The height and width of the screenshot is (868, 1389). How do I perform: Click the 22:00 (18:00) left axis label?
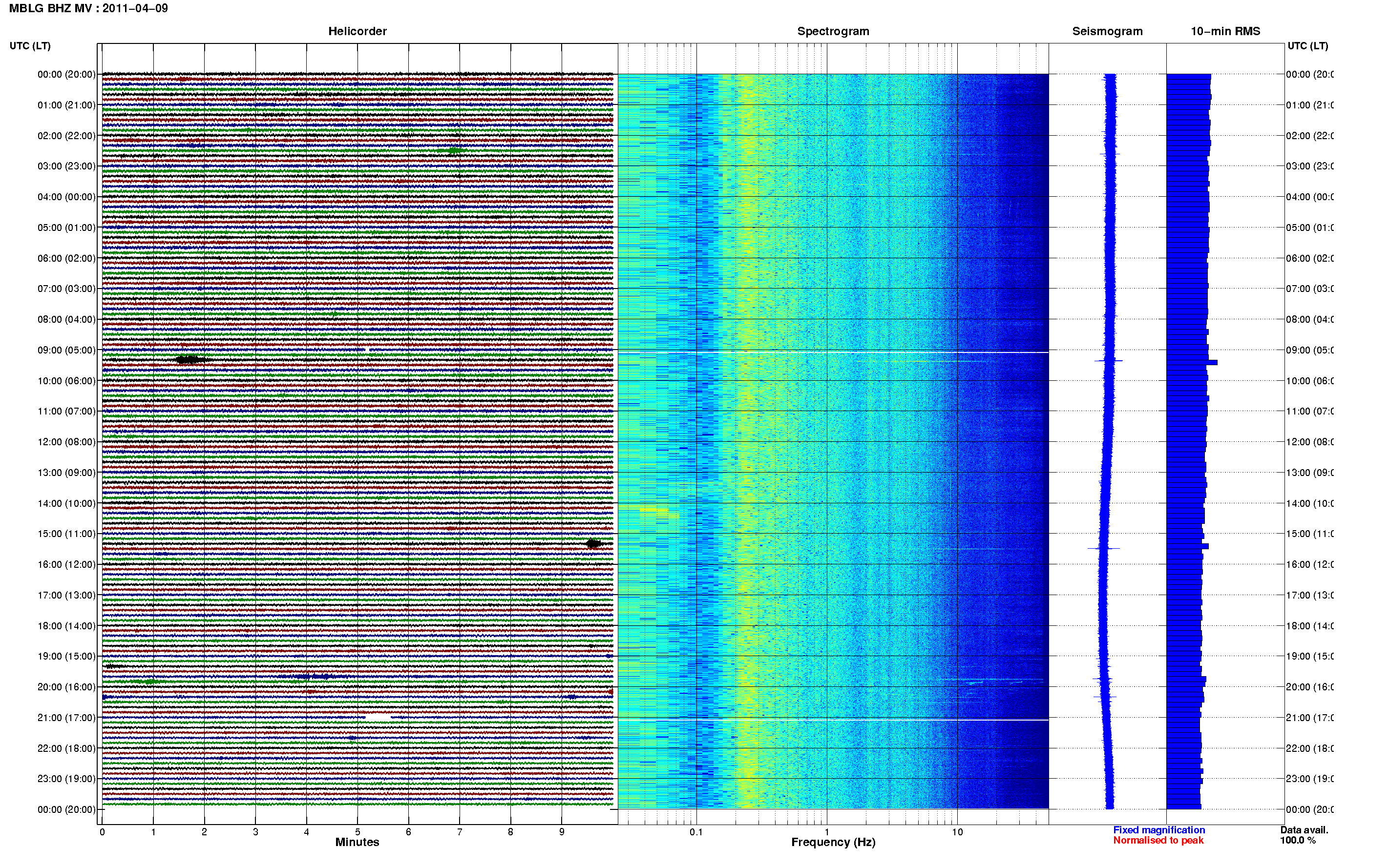(x=66, y=748)
